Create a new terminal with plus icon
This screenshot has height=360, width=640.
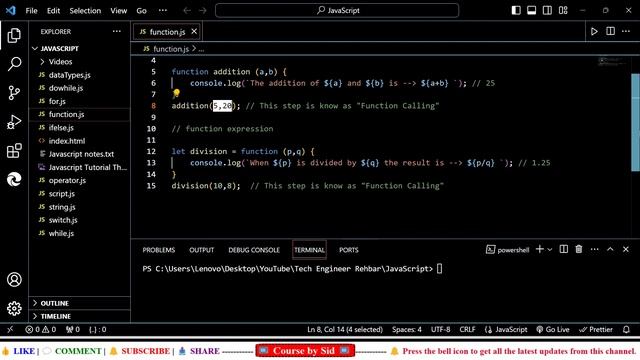pyautogui.click(x=540, y=249)
